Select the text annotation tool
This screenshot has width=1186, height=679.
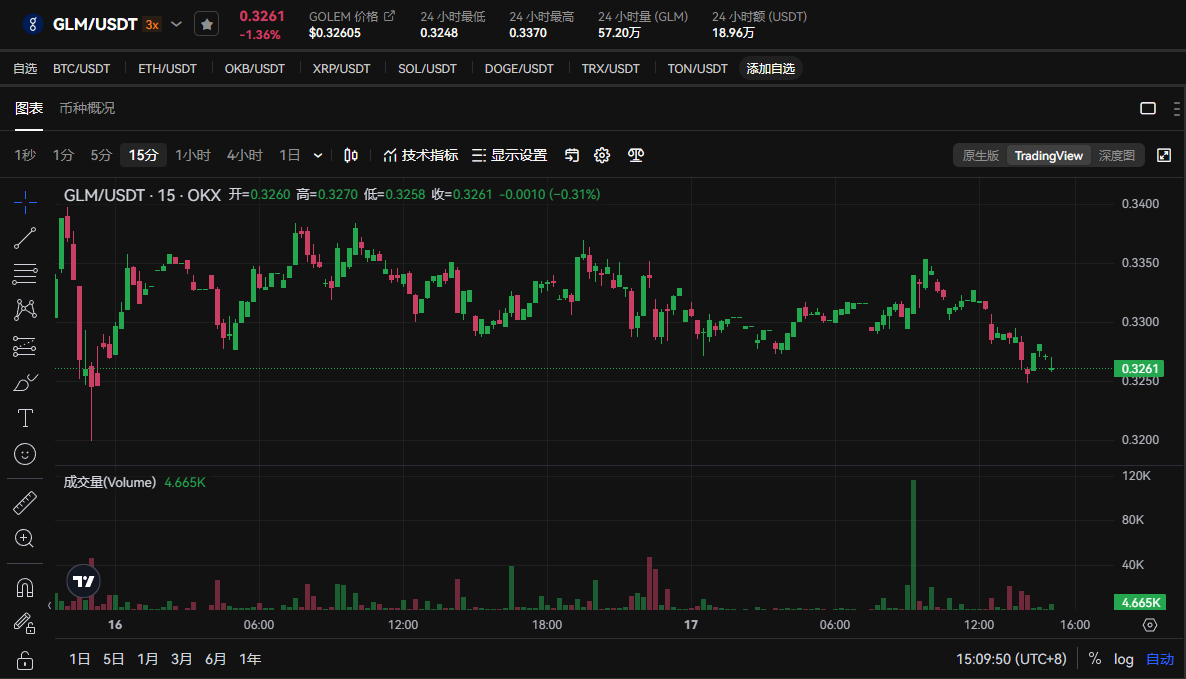(25, 417)
